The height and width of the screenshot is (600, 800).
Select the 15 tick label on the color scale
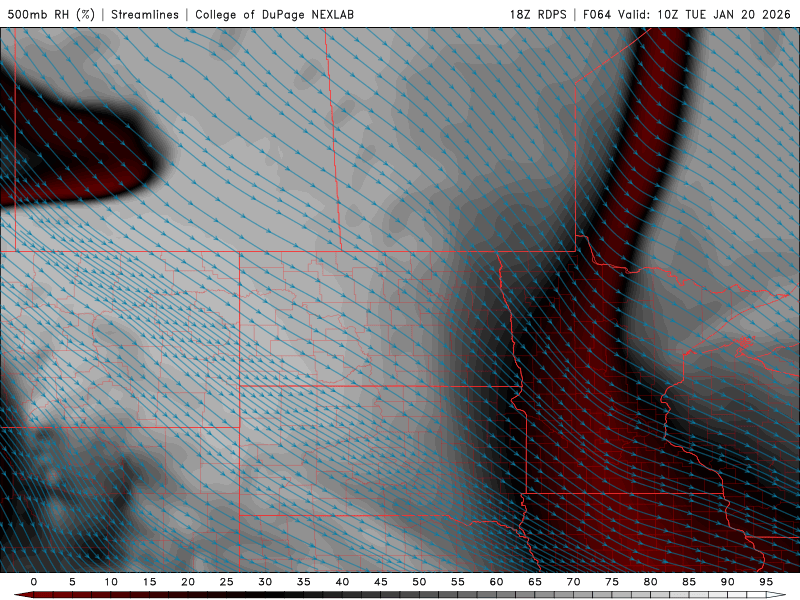[x=149, y=582]
